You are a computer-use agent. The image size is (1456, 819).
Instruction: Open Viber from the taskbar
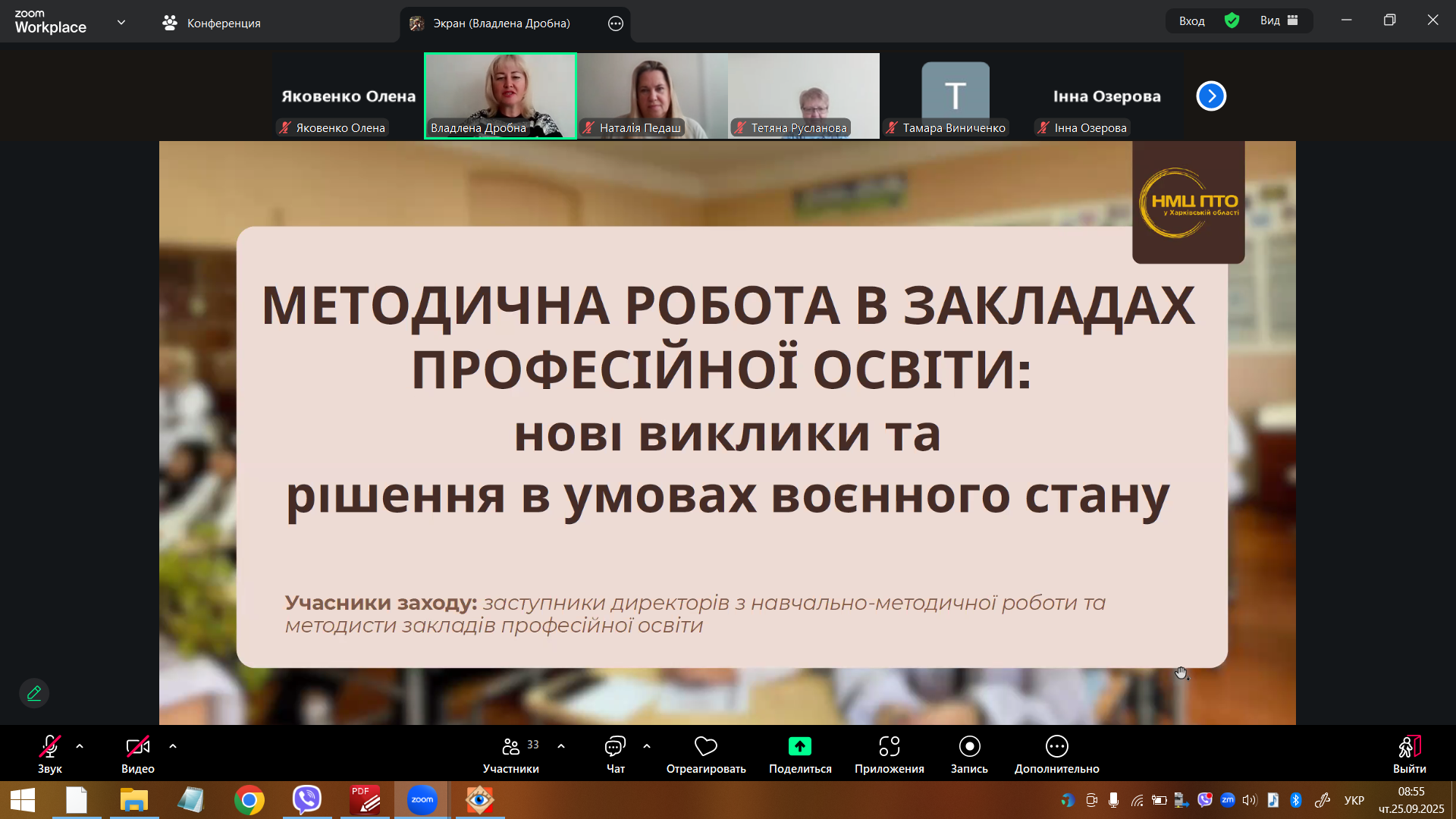(x=307, y=799)
